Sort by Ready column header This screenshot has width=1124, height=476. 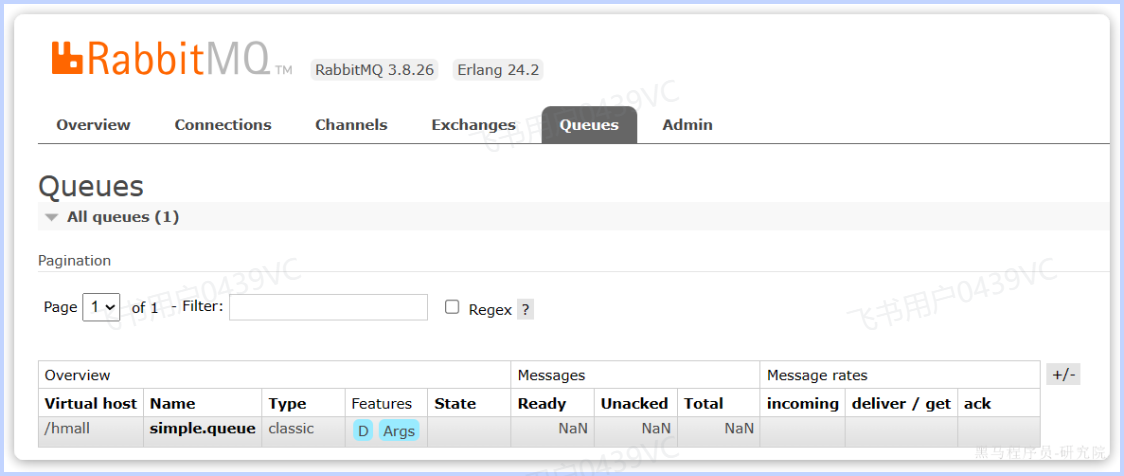pyautogui.click(x=542, y=404)
